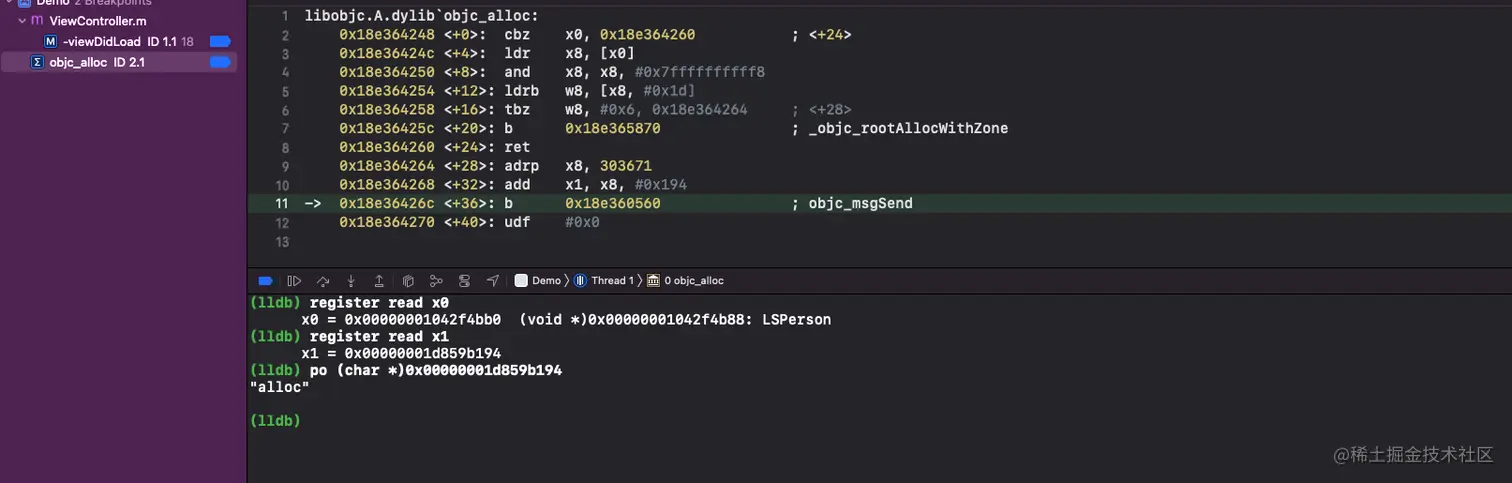Select Demo process in debug jump bar
This screenshot has height=483, width=1512.
[x=538, y=281]
